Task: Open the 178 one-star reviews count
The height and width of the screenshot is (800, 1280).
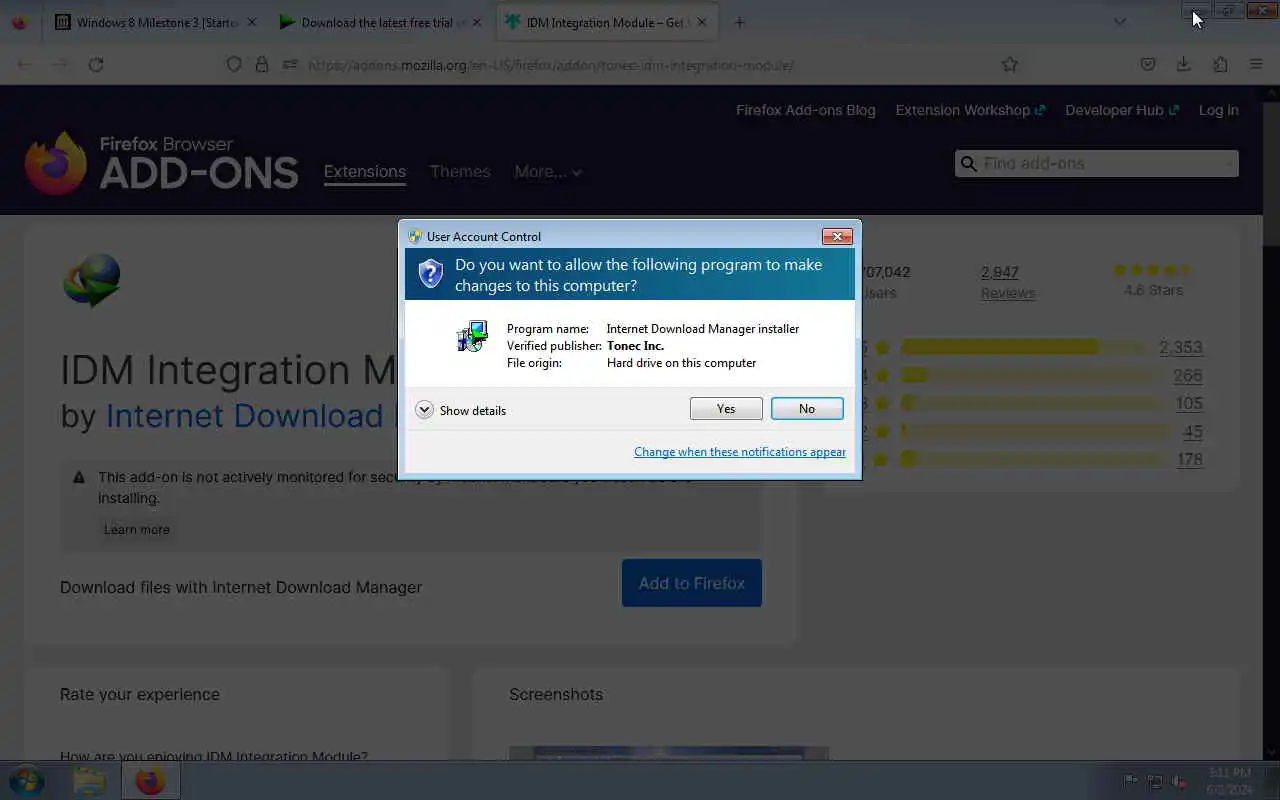Action: pos(1189,459)
